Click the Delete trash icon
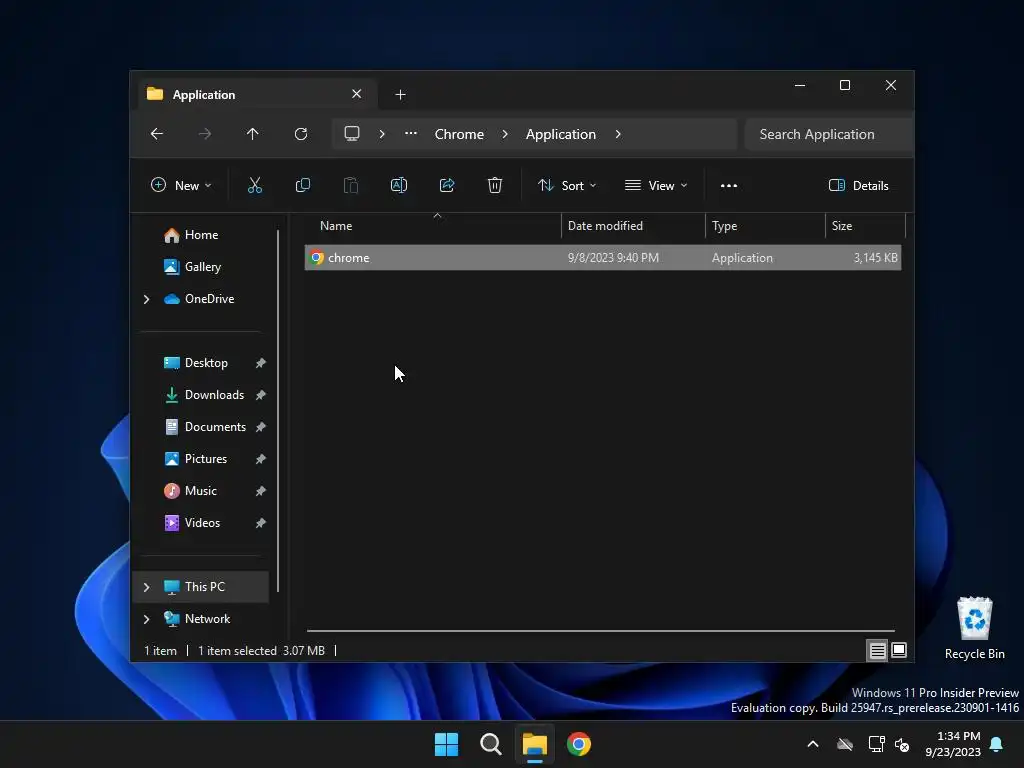1024x768 pixels. coord(495,185)
